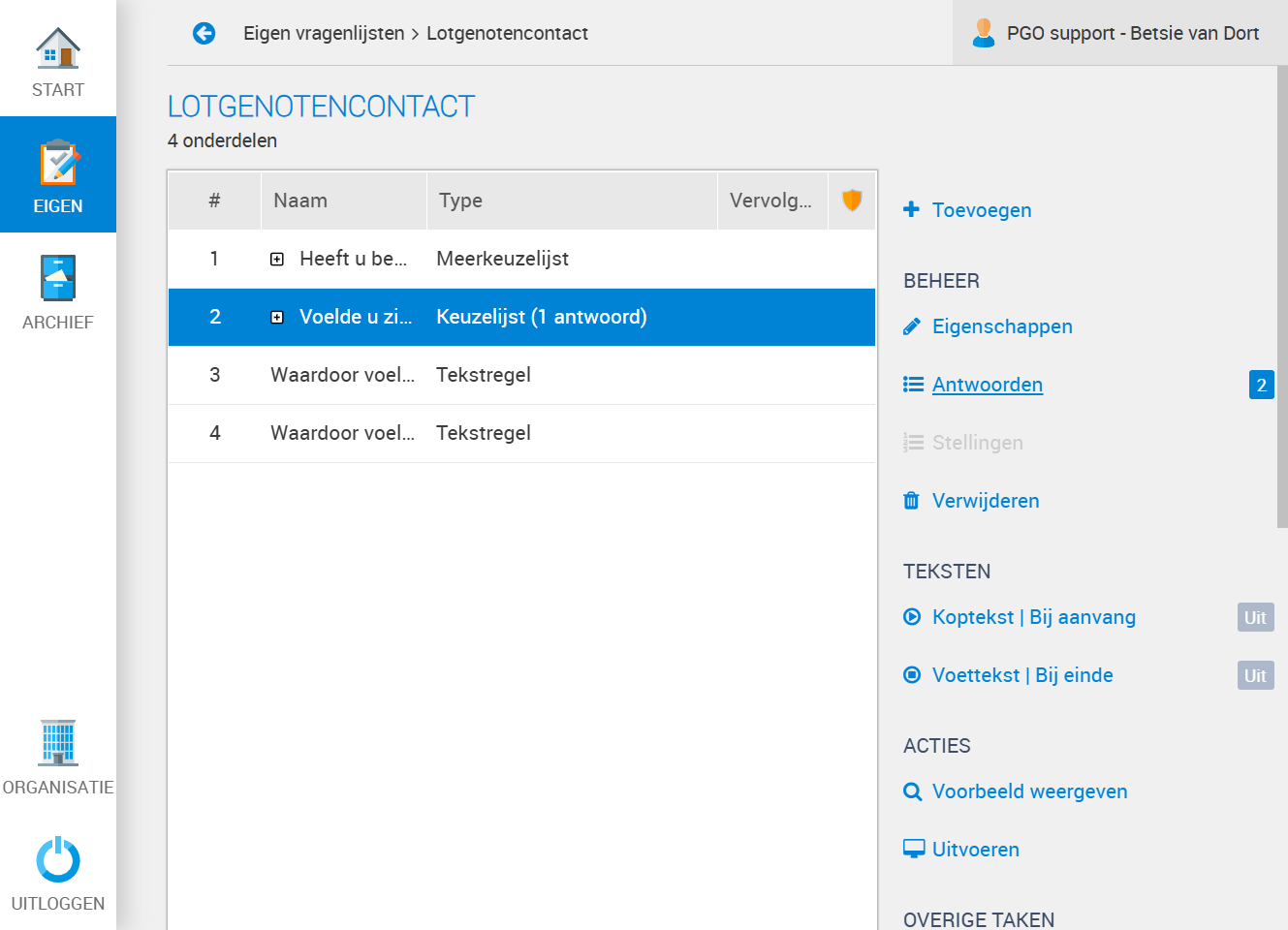Click the Verwijderen link
The height and width of the screenshot is (930, 1288).
point(986,501)
